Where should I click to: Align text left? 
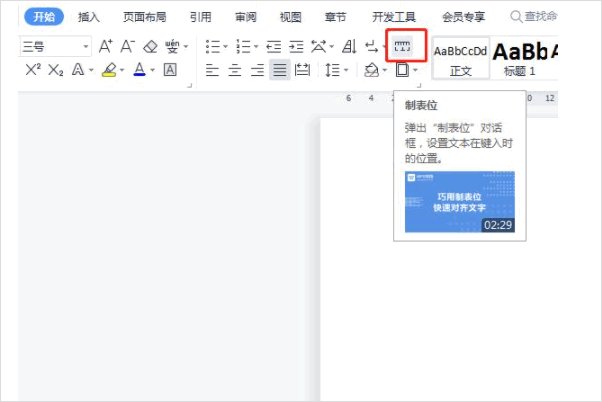pos(212,70)
